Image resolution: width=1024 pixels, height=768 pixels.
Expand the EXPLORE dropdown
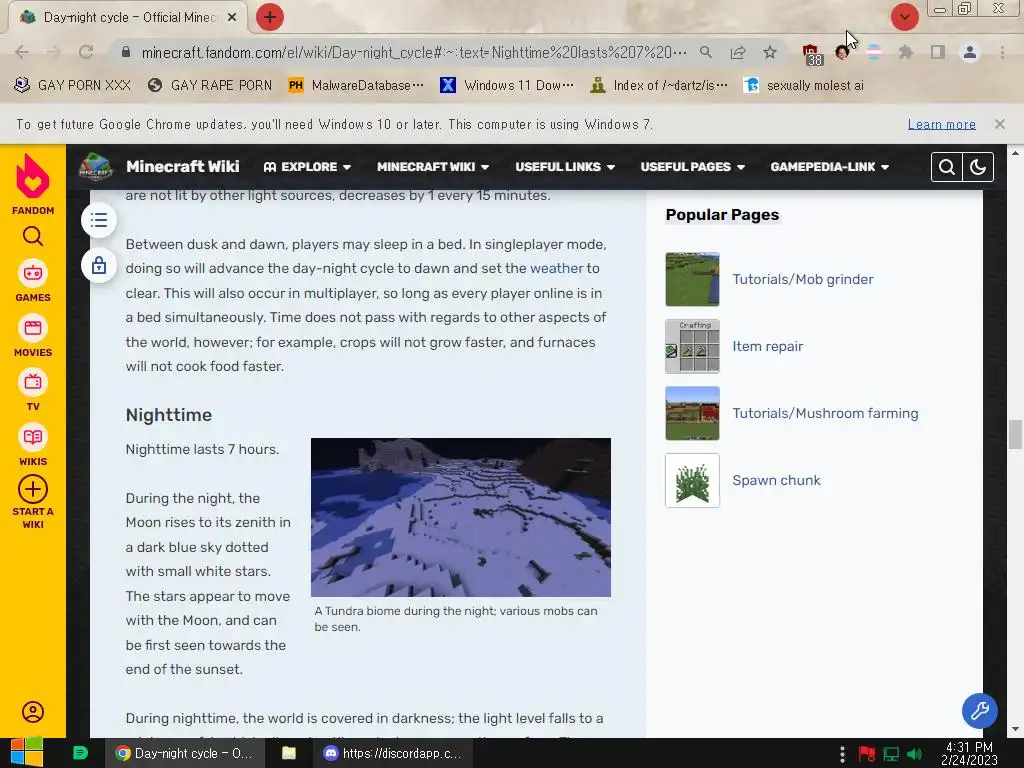point(307,167)
